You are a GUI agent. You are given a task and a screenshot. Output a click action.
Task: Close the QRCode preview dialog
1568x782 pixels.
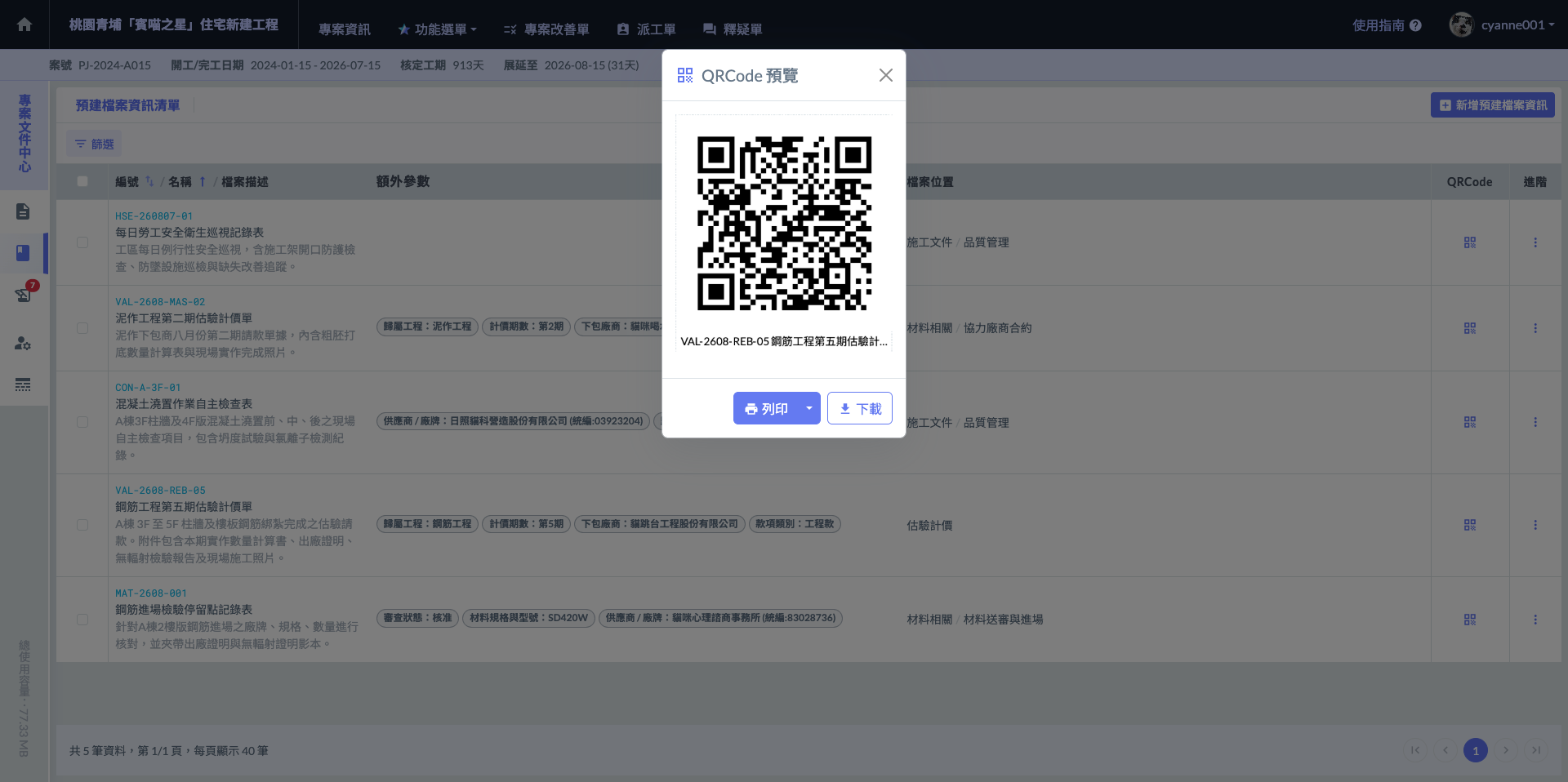click(x=886, y=75)
